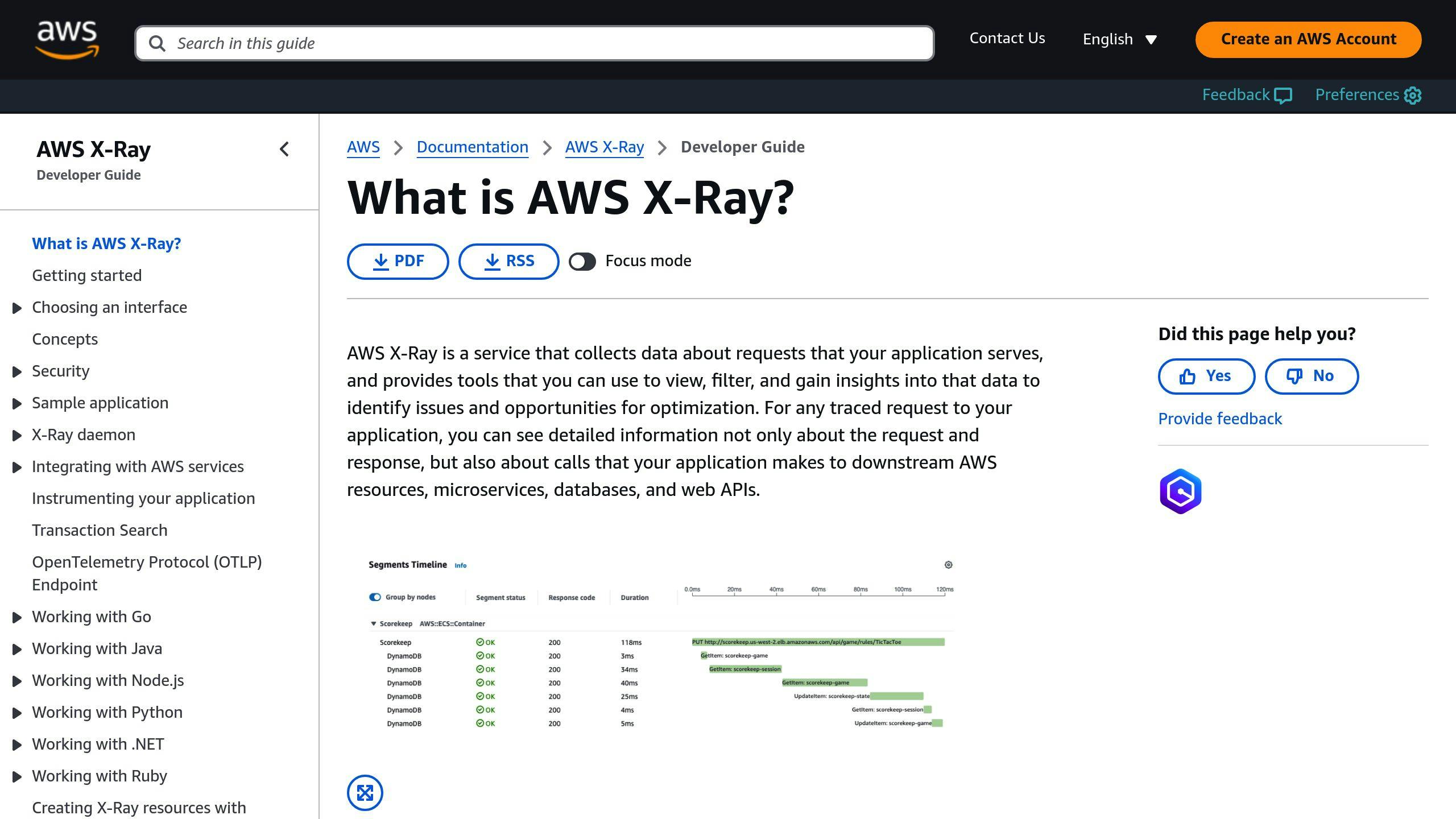
Task: Click Working with Java label
Action: (97, 648)
